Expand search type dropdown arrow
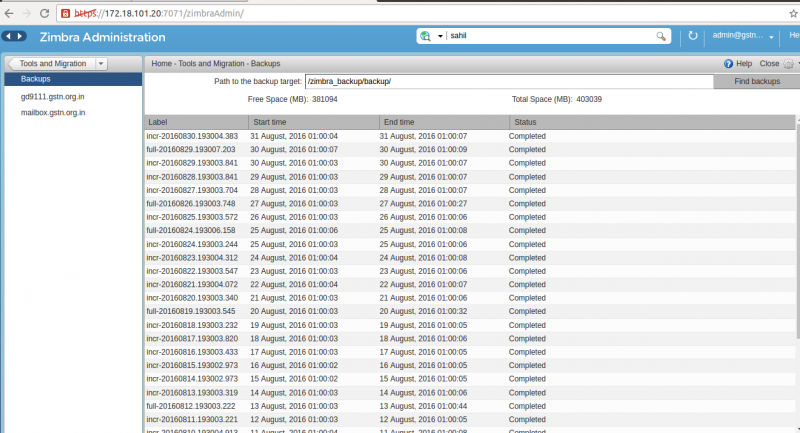800x433 pixels. (440, 36)
